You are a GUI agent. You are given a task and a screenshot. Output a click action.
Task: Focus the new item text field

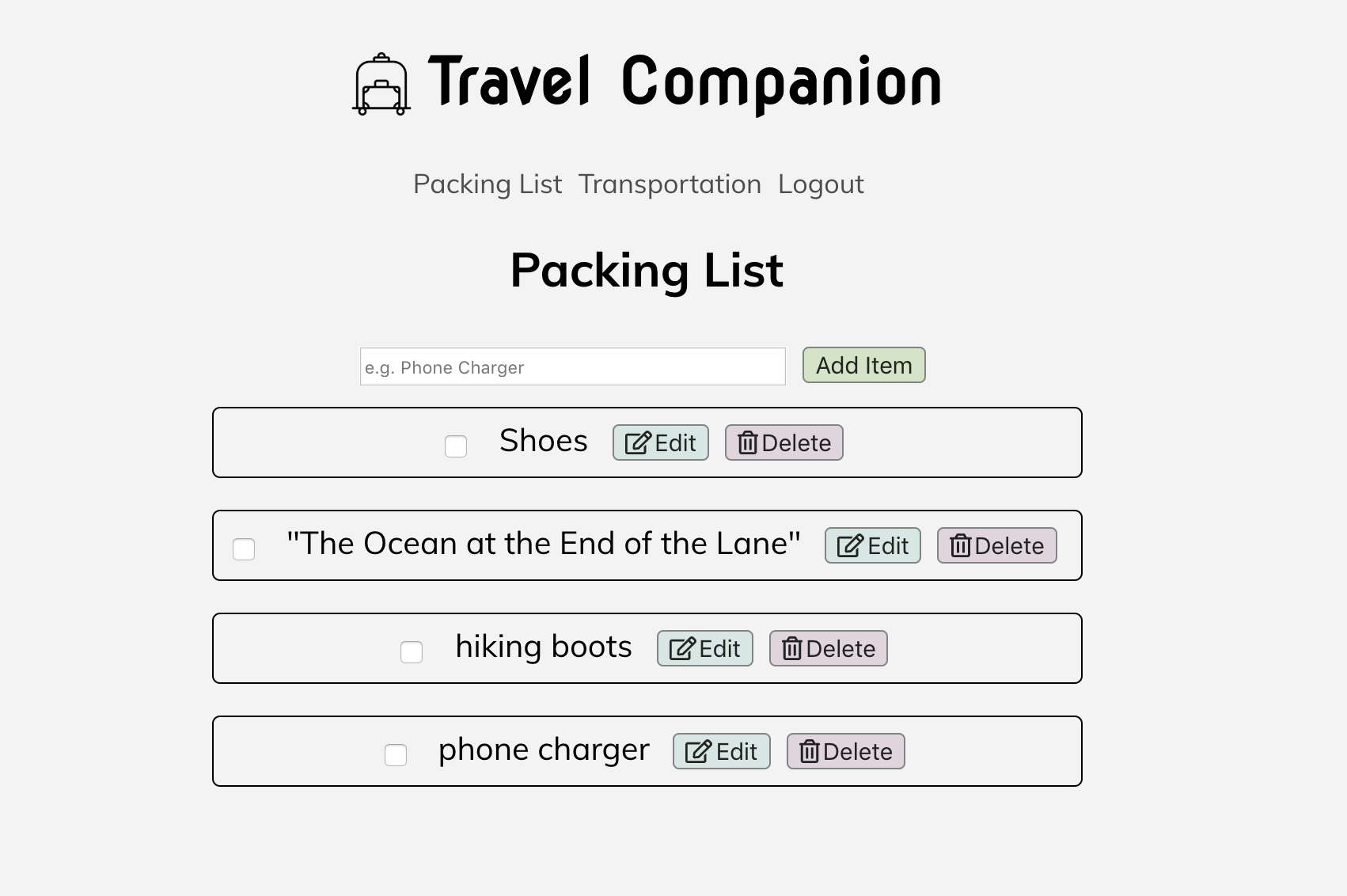coord(572,366)
